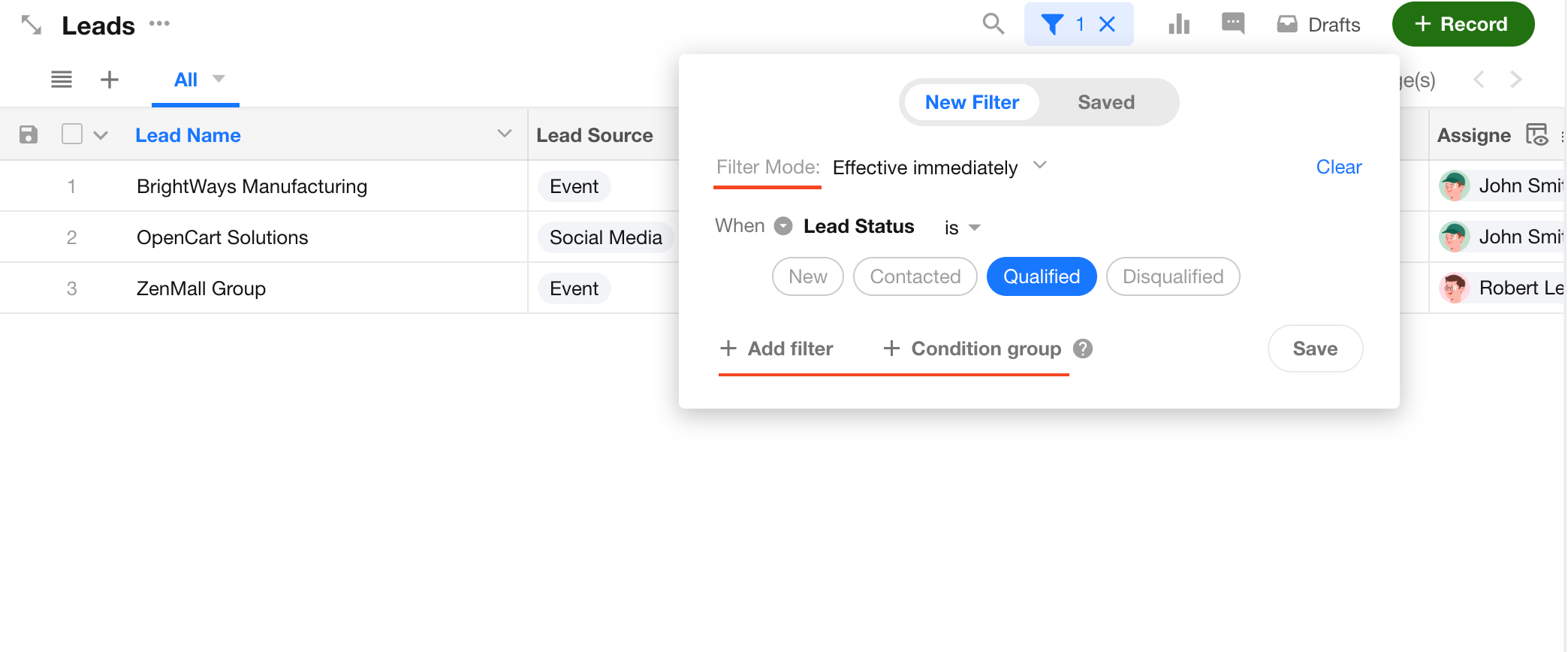Select the Contacted status chip
Screen dimensions: 1568x652
(915, 276)
